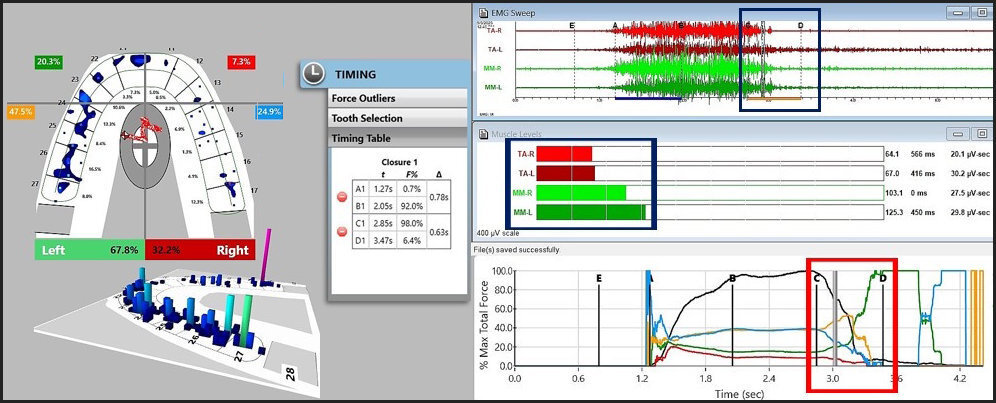The width and height of the screenshot is (996, 403).
Task: Click the EMG Sweep window document icon
Action: (x=482, y=10)
